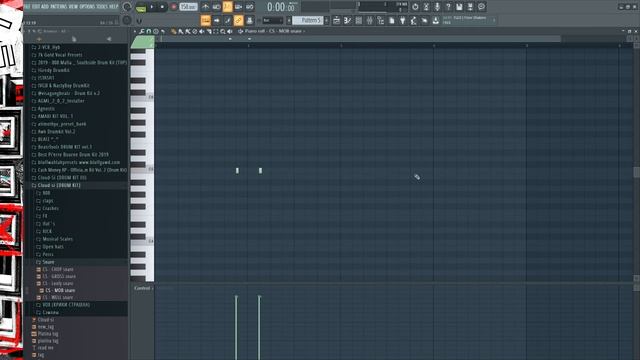Click the brush icon in recording panel
Image resolution: width=640 pixels, height=360 pixels.
click(227, 20)
